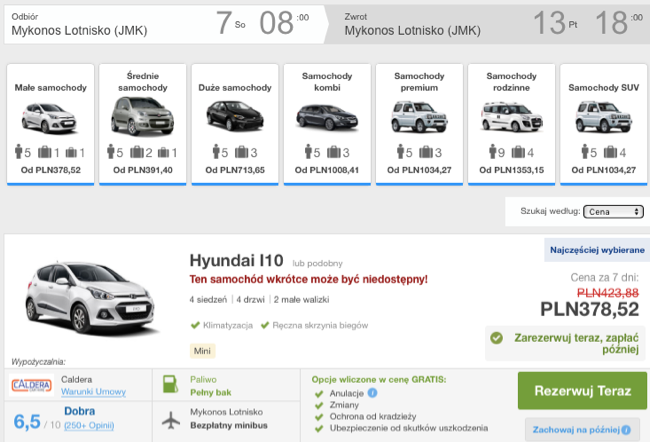Click the red warning about car availability
The image size is (650, 442).
tap(308, 279)
